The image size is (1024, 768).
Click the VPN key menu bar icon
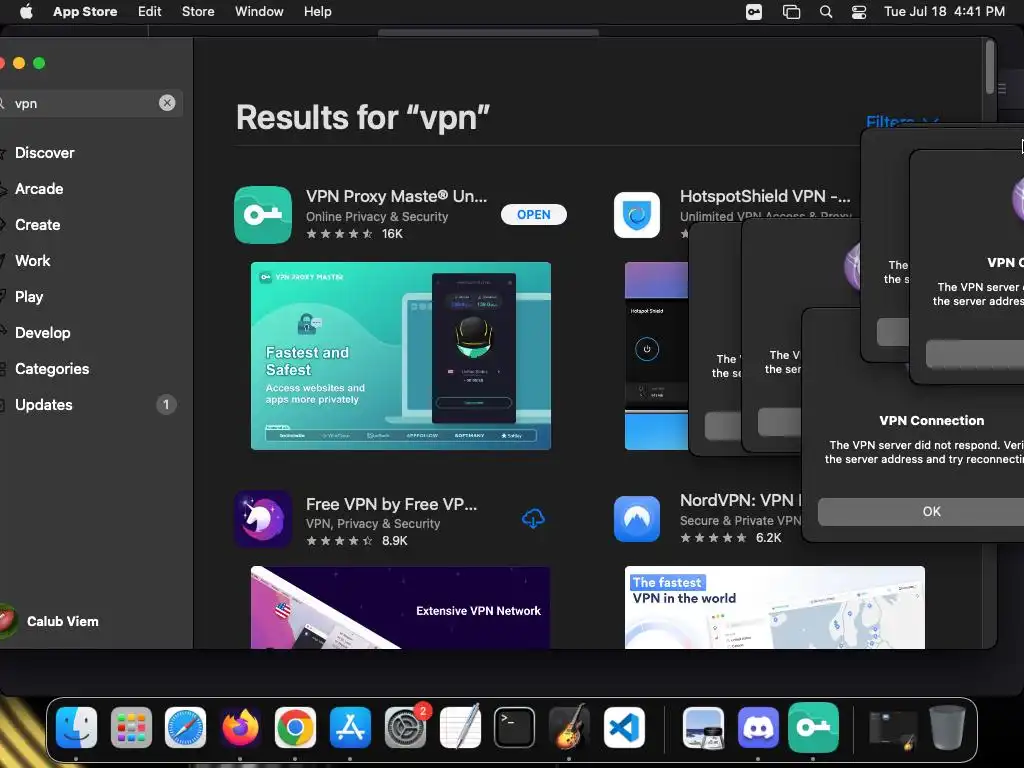point(754,12)
